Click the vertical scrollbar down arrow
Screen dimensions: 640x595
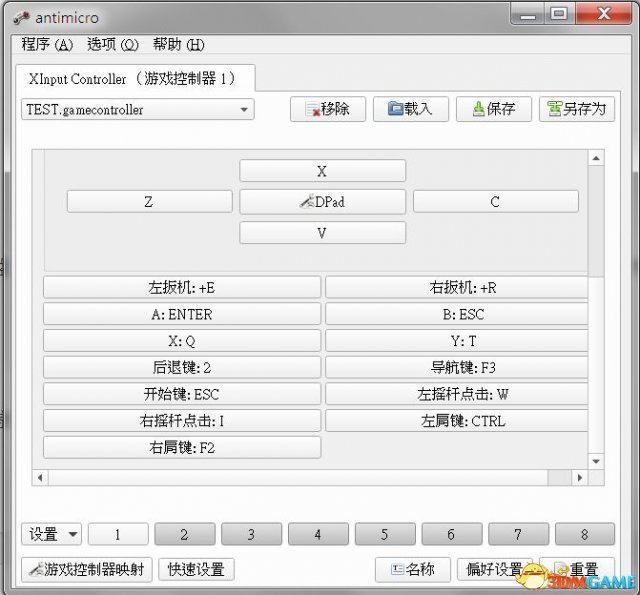(x=596, y=462)
